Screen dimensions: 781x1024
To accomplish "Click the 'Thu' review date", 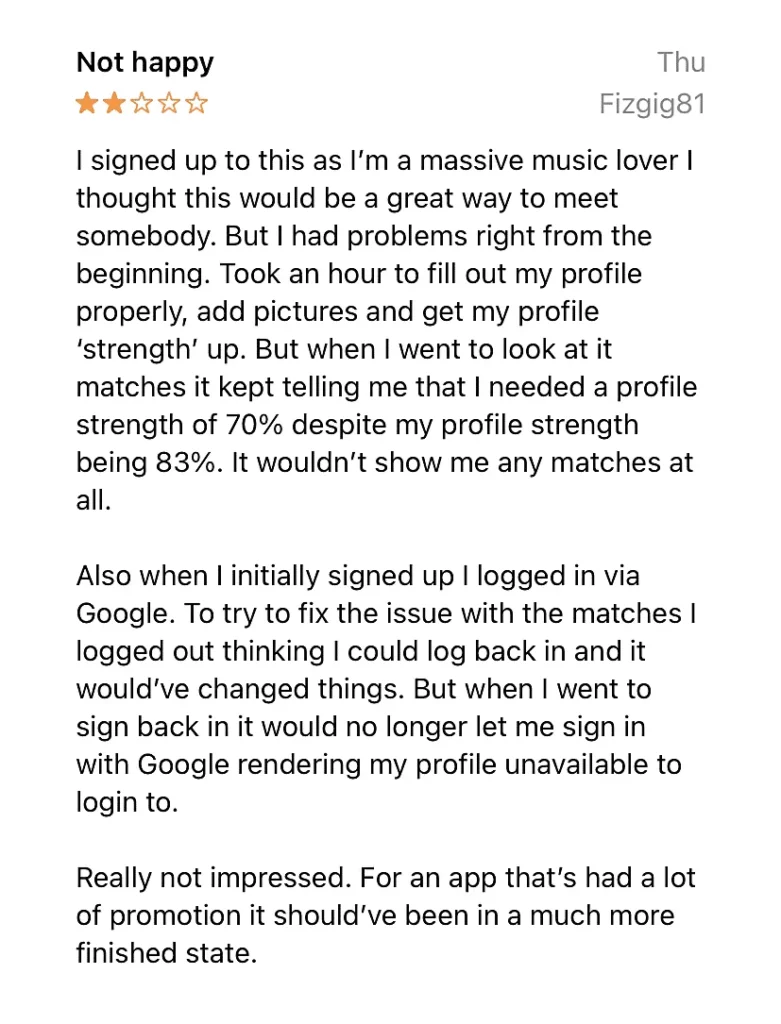I will (x=681, y=63).
